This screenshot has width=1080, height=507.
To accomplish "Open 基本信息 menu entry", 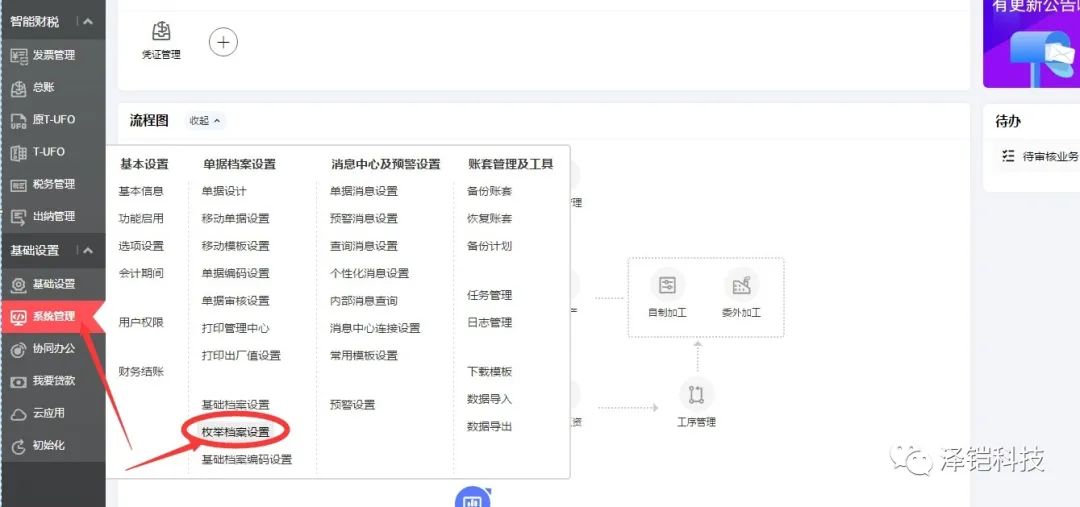I will (141, 192).
